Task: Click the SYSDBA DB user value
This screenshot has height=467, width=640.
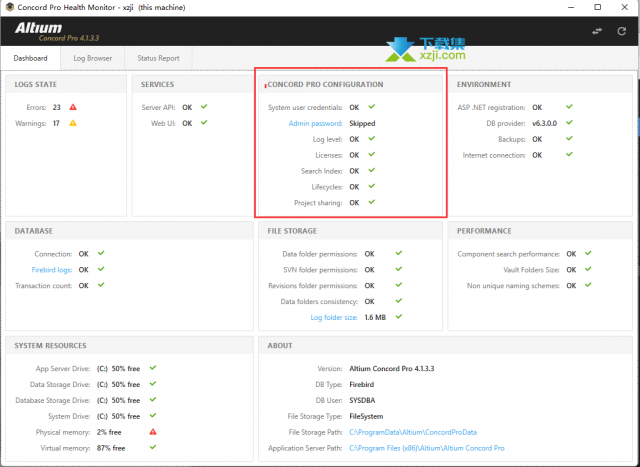Action: click(x=362, y=400)
